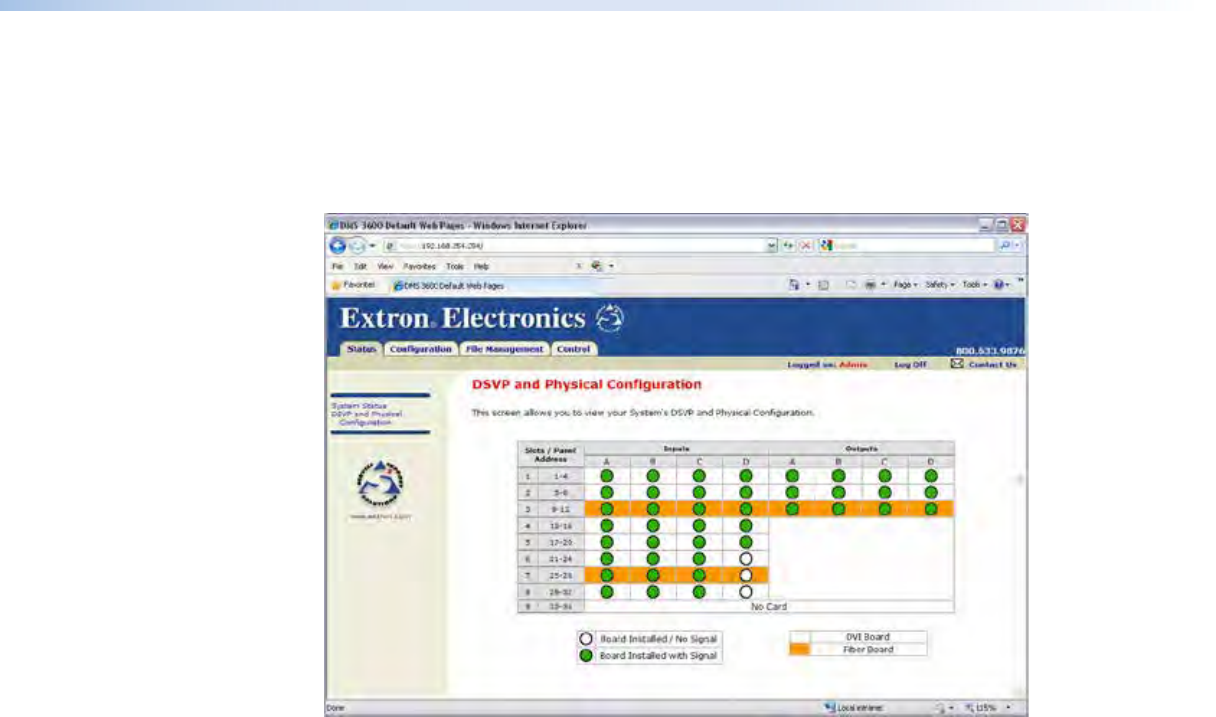The height and width of the screenshot is (717, 1216).
Task: Click slot 3 Output D signal indicator
Action: (x=931, y=509)
